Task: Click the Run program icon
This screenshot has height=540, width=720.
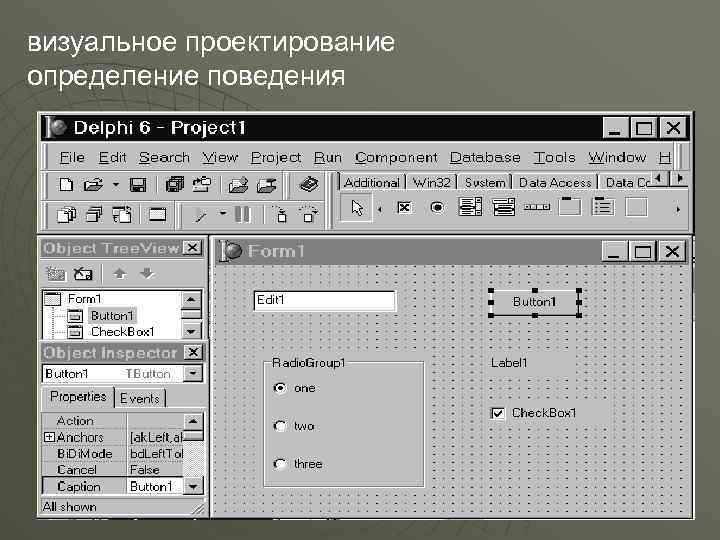Action: (x=200, y=214)
